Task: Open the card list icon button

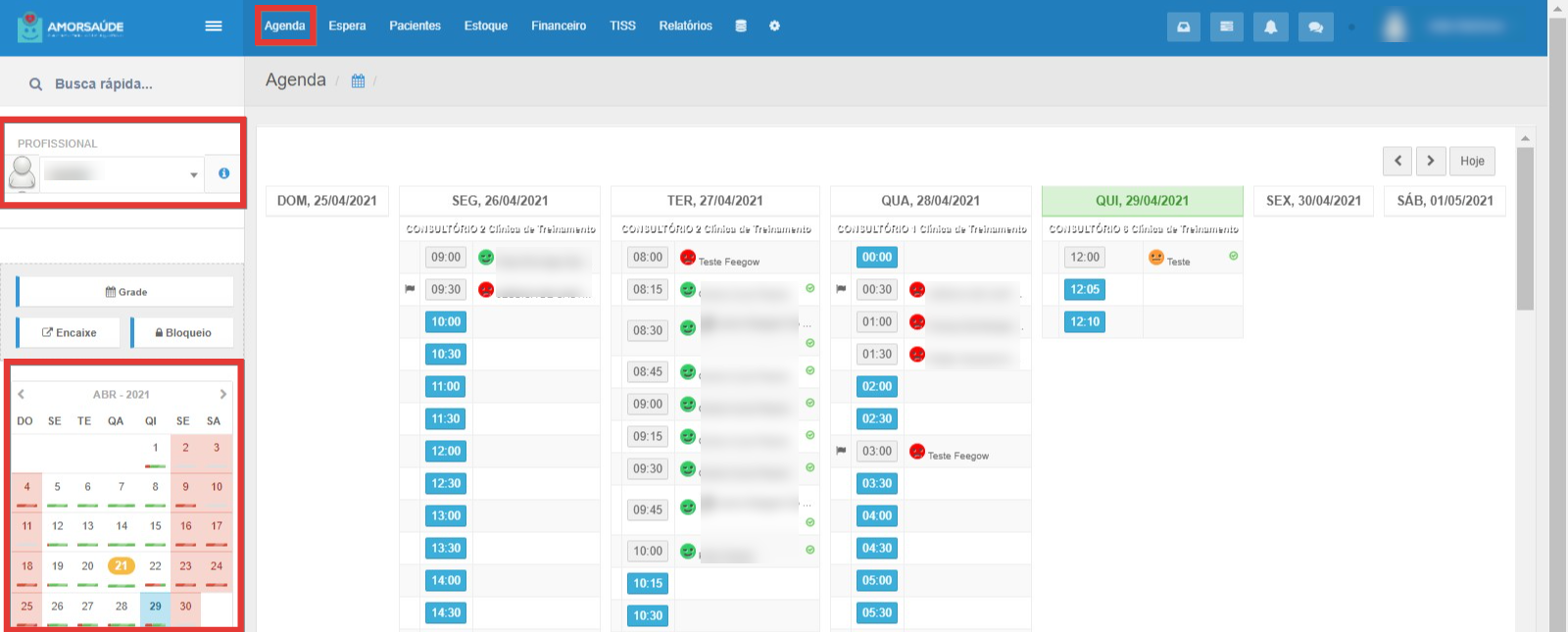Action: (1226, 26)
